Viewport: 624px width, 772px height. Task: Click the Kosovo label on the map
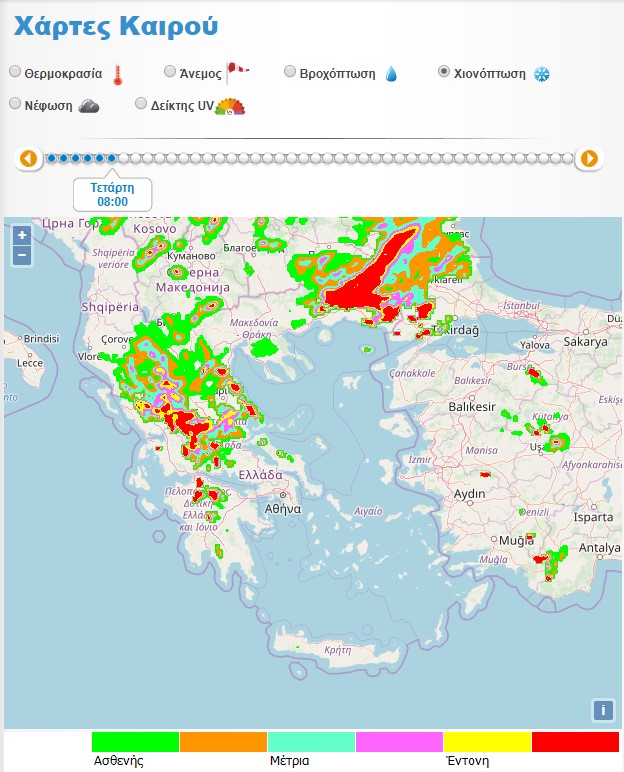pos(155,229)
